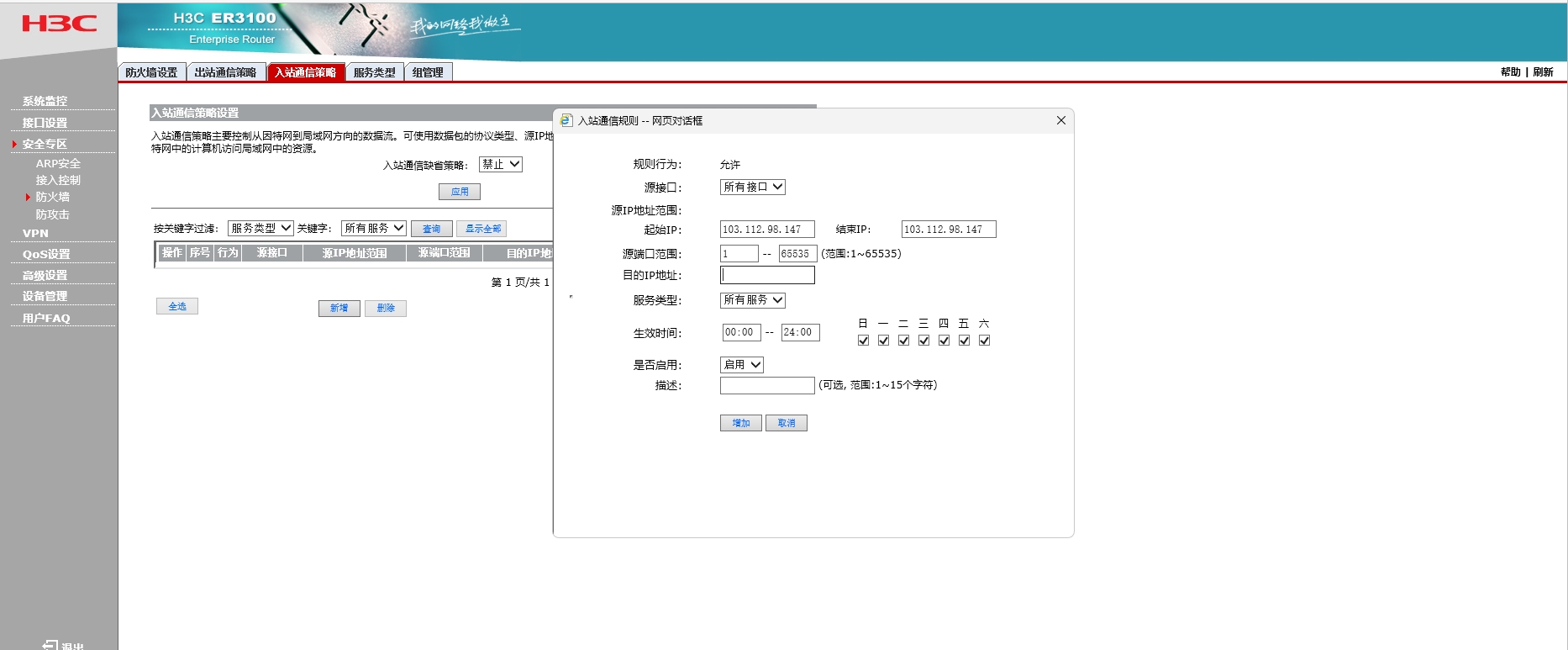Open the 入站通信缺省策略 dropdown showing 禁止
The image size is (1568, 650).
[501, 165]
